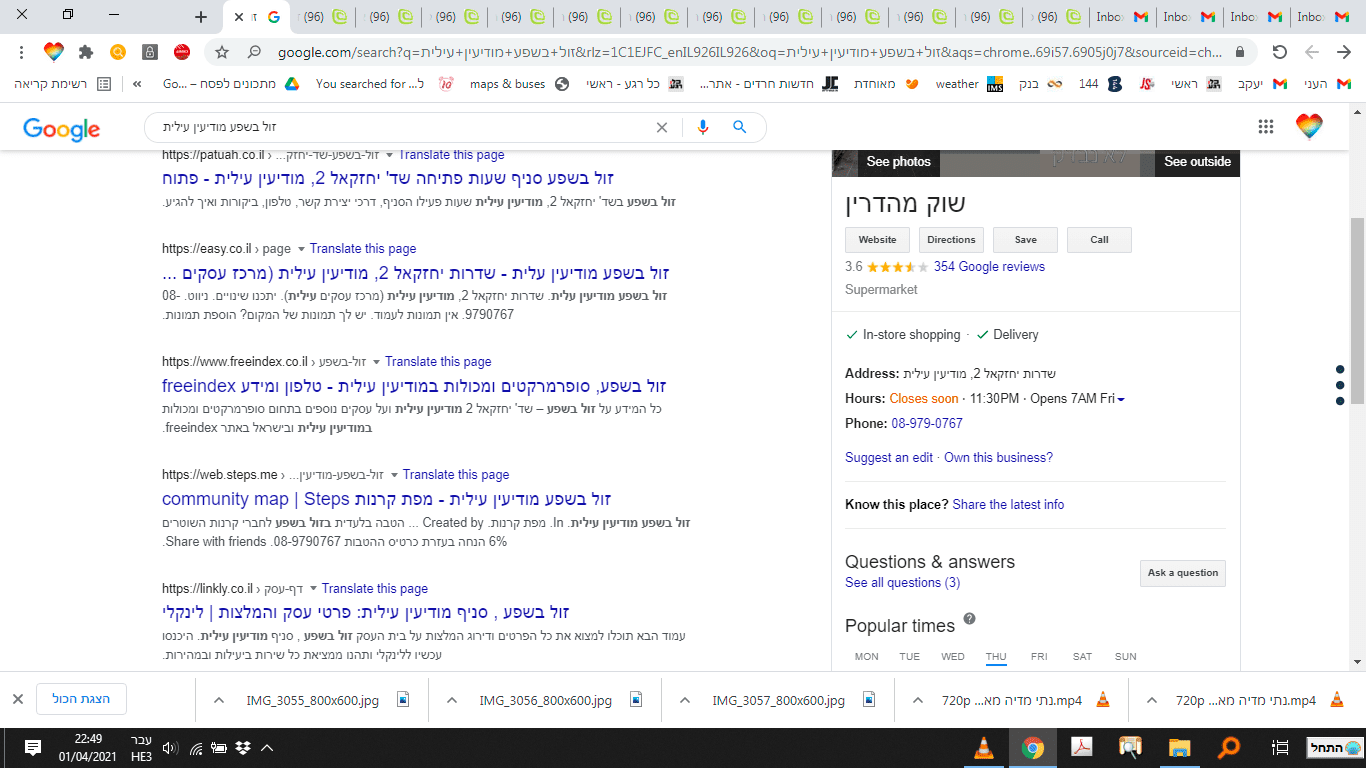Open 354 Google reviews link
The image size is (1366, 768).
pyautogui.click(x=989, y=267)
